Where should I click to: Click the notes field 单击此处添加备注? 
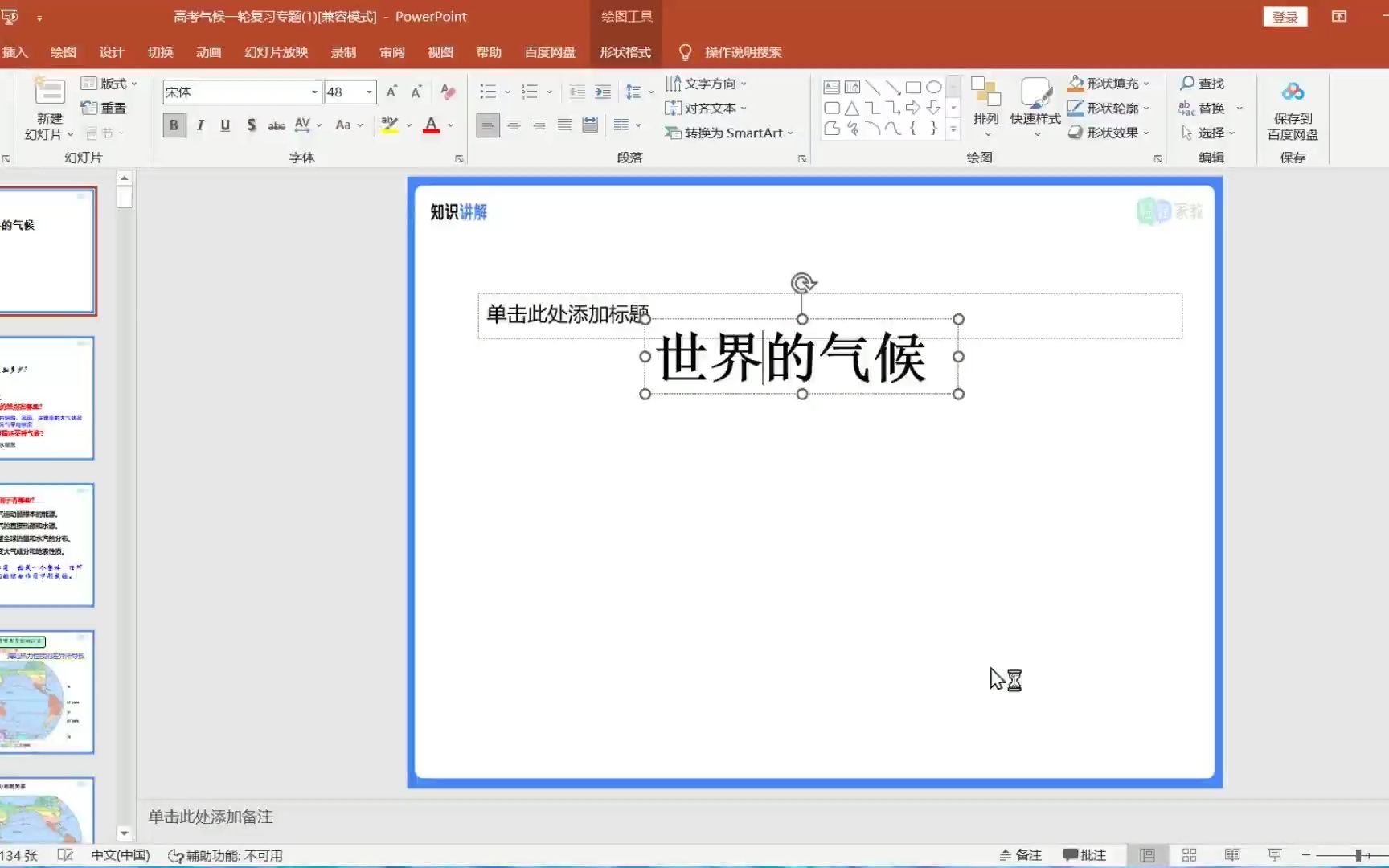(x=211, y=817)
